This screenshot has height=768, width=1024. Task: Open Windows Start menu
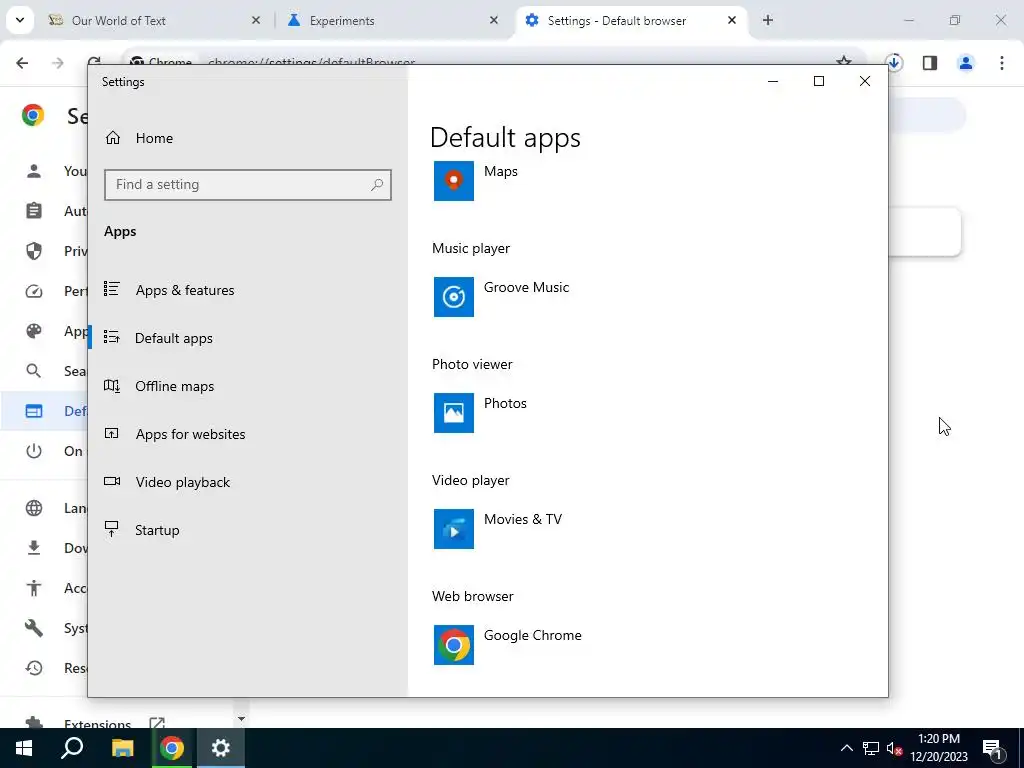coord(24,748)
